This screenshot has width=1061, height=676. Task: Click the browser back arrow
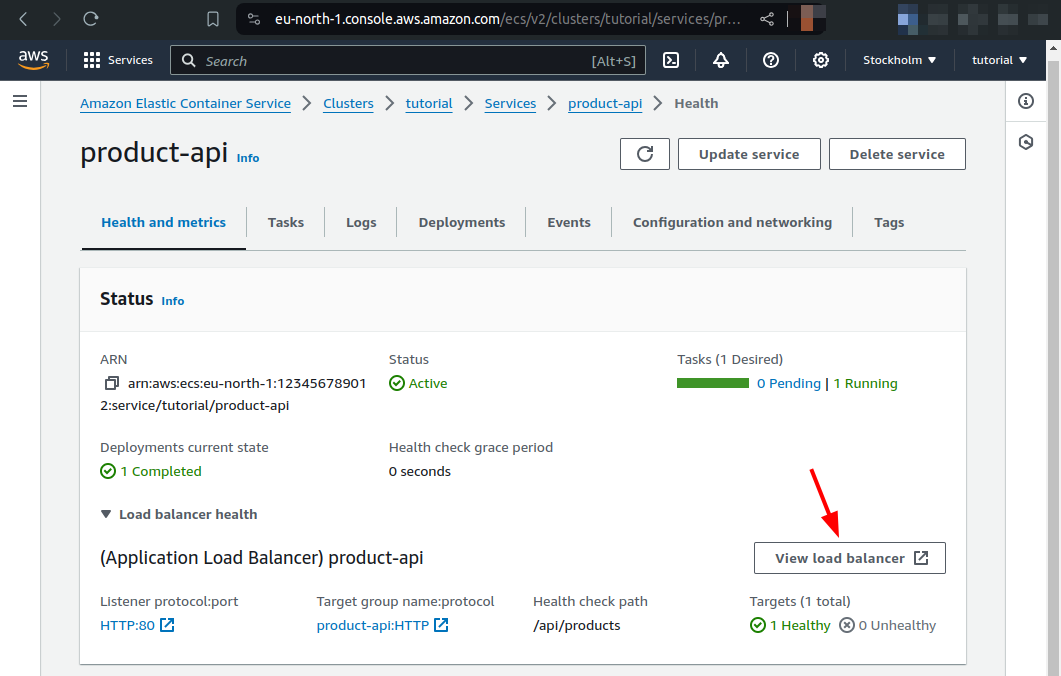click(23, 19)
